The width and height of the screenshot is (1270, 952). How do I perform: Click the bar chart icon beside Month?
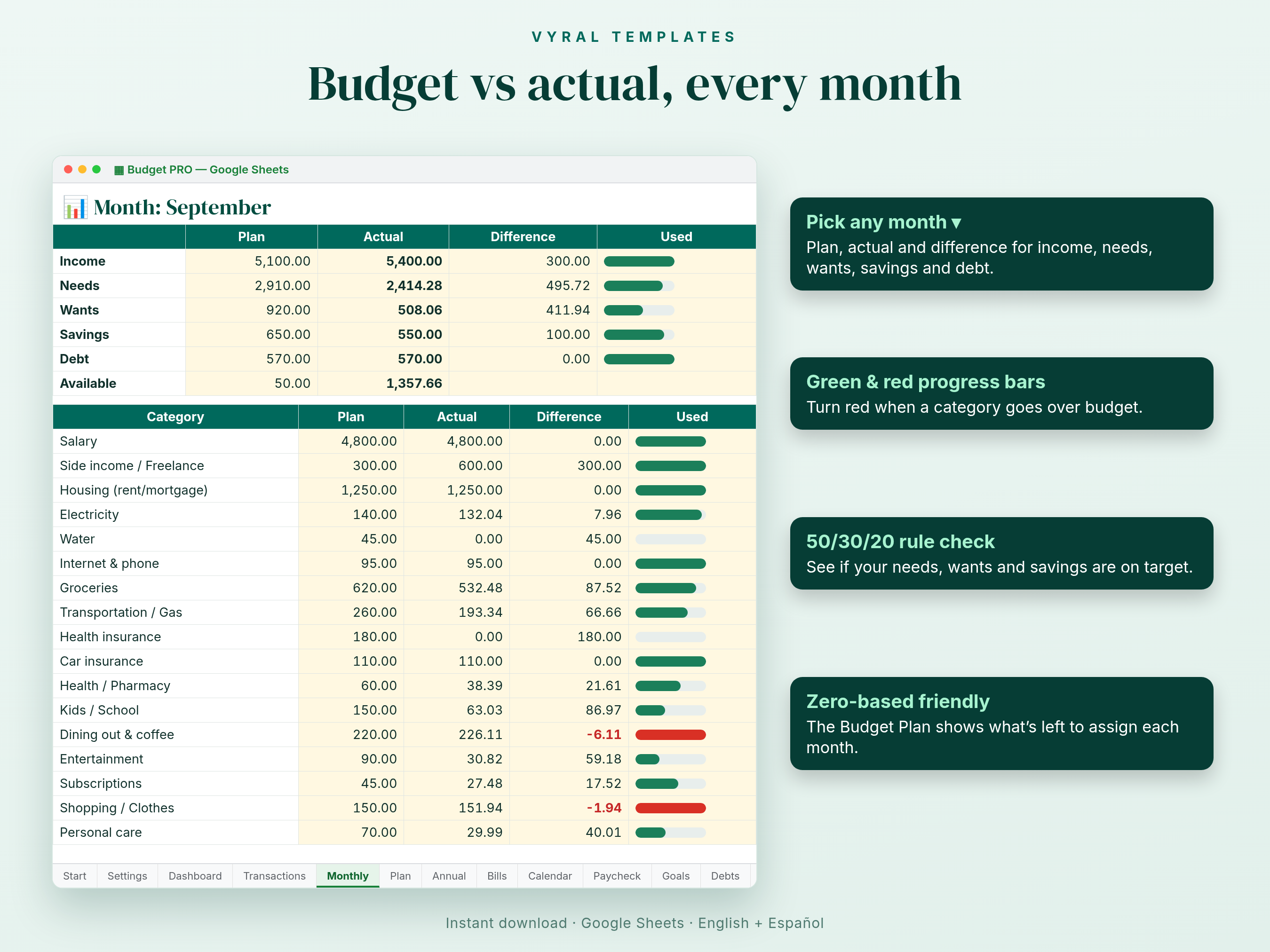click(x=75, y=207)
